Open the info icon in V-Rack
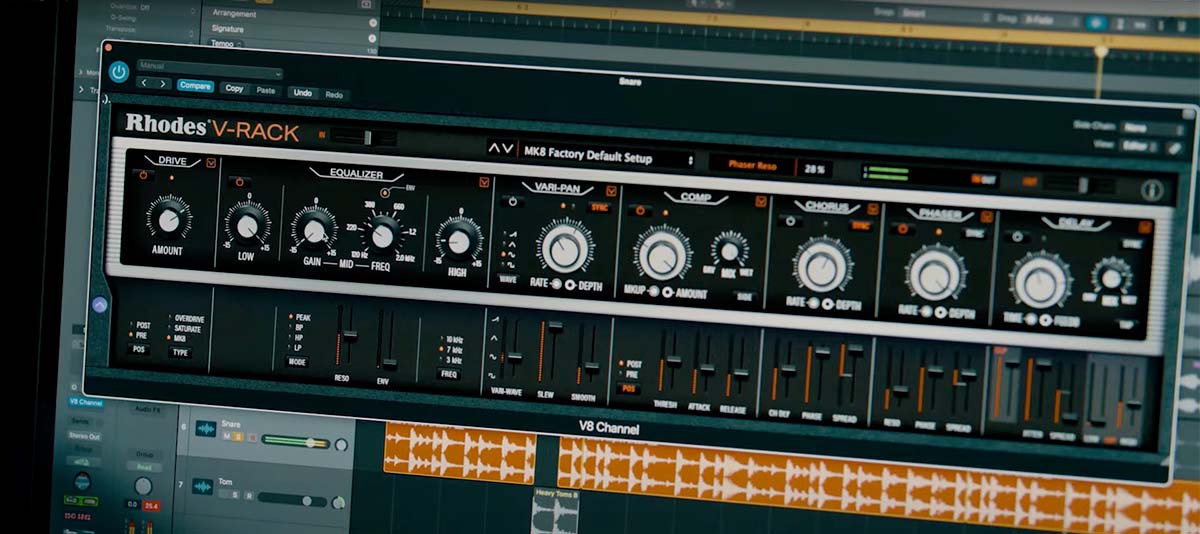The width and height of the screenshot is (1200, 534). [1150, 190]
